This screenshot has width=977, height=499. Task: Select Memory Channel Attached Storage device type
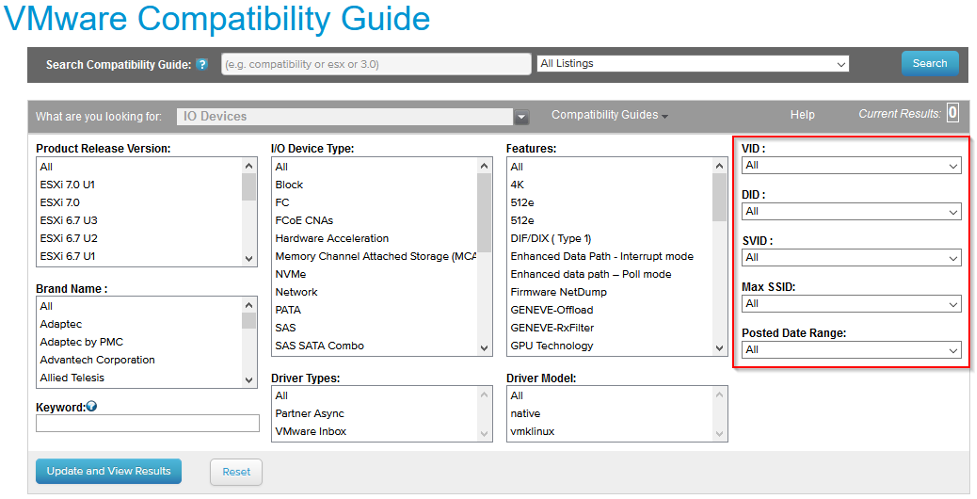pyautogui.click(x=374, y=257)
